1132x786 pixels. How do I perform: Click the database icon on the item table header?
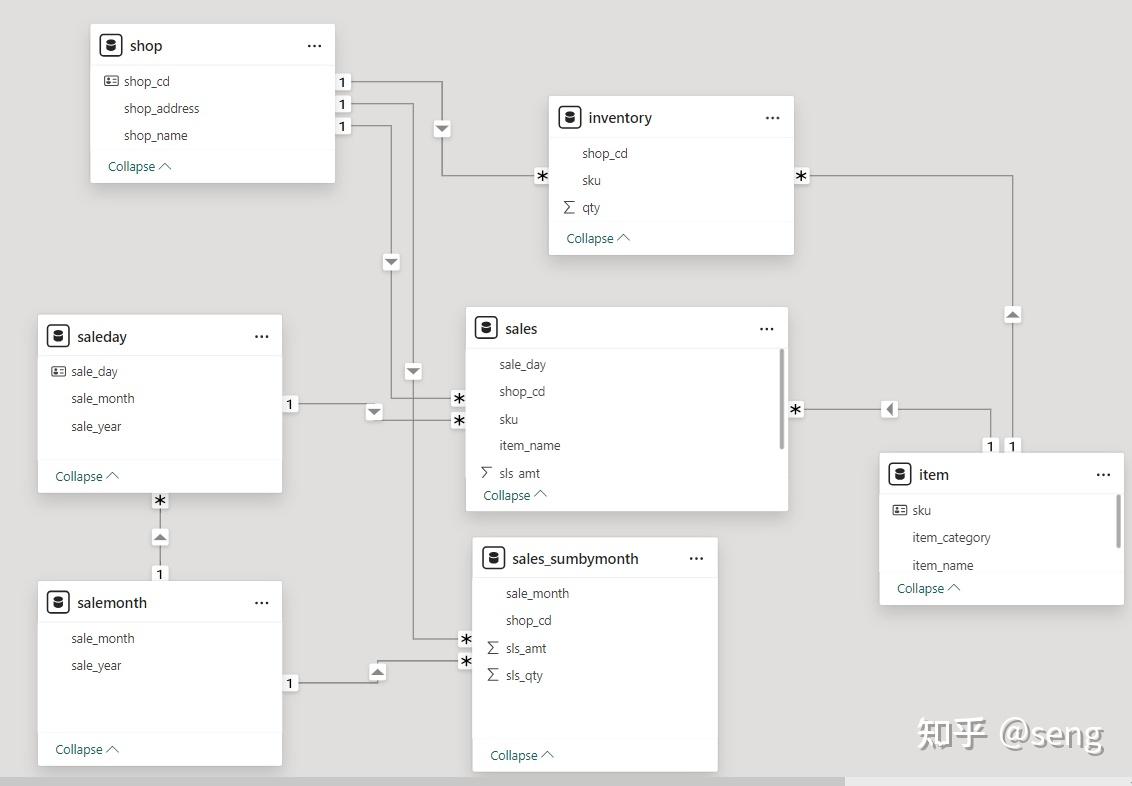898,474
